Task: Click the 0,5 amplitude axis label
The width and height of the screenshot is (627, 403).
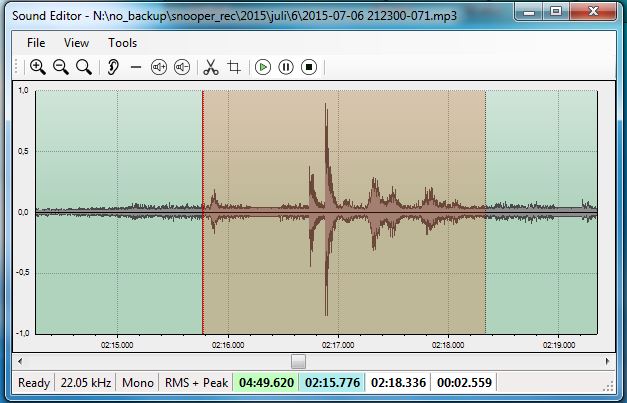Action: tap(23, 152)
